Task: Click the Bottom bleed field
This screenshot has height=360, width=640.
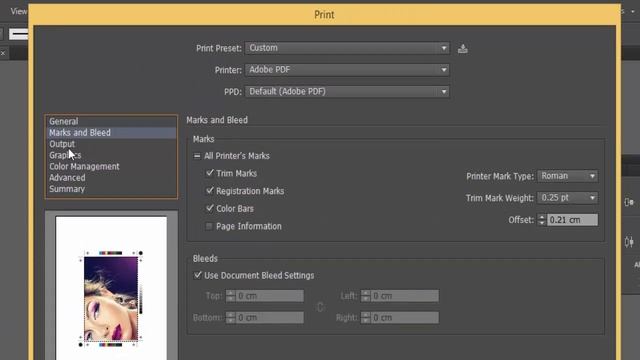Action: [x=269, y=318]
